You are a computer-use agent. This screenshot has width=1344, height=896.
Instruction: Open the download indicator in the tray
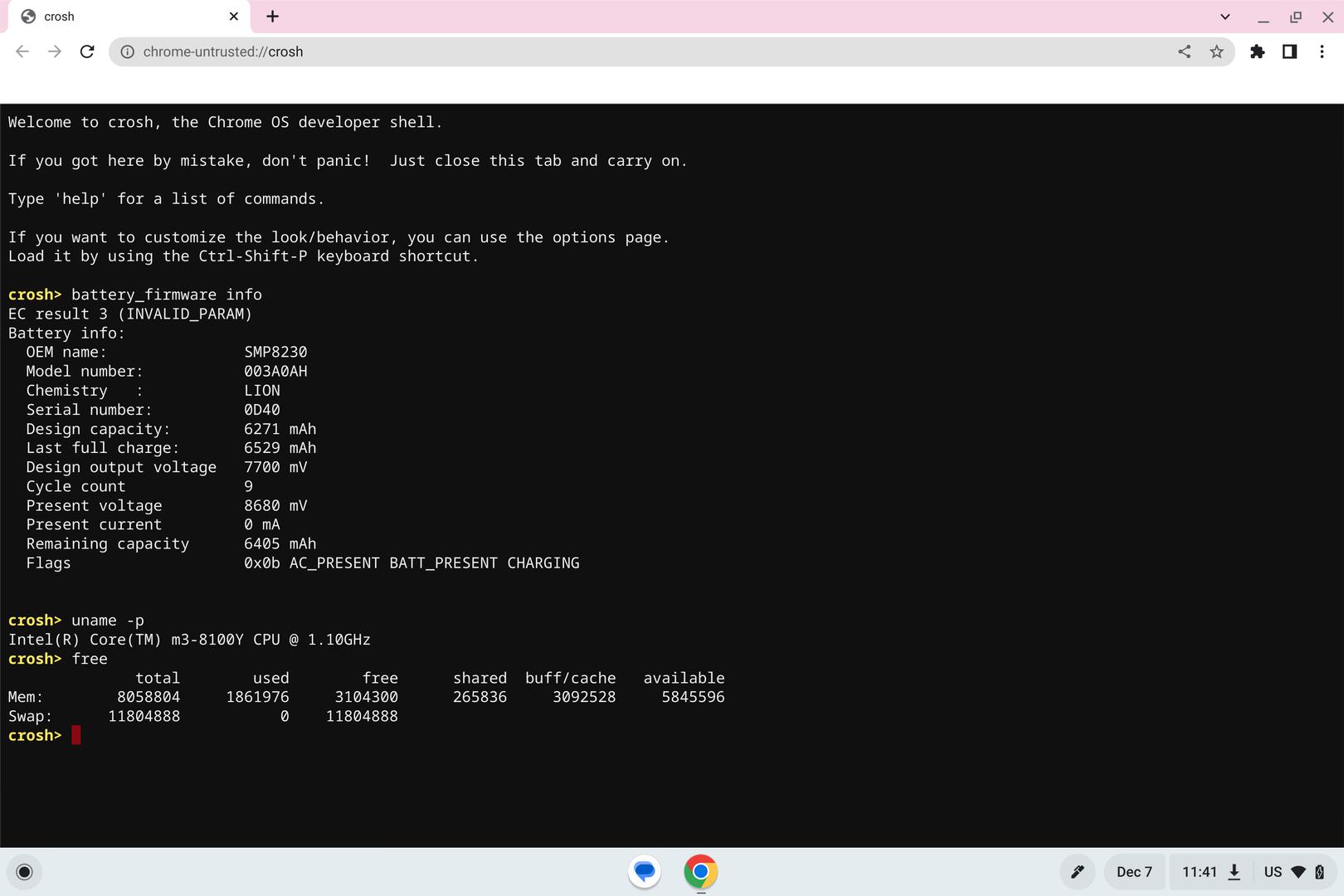pyautogui.click(x=1234, y=872)
